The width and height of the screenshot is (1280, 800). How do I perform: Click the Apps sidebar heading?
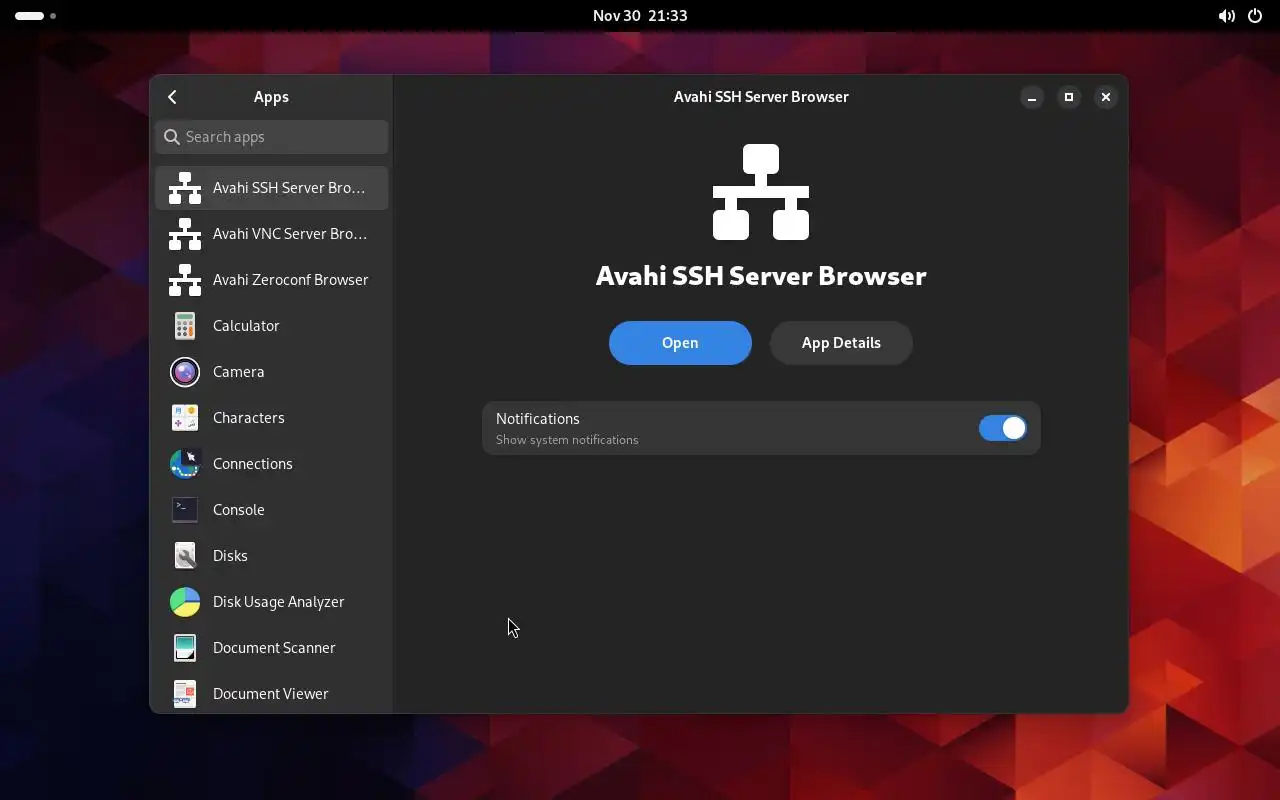pyautogui.click(x=271, y=97)
